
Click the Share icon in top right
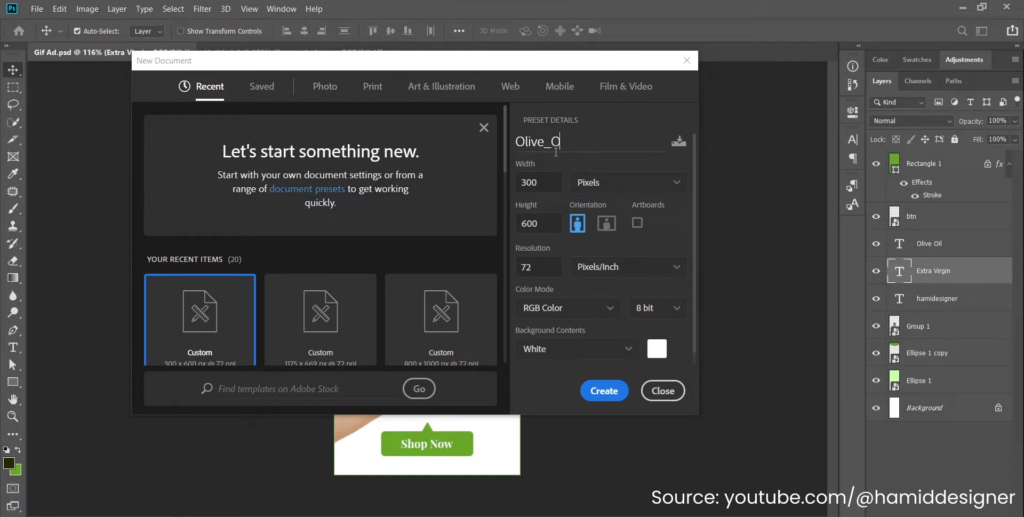1012,31
